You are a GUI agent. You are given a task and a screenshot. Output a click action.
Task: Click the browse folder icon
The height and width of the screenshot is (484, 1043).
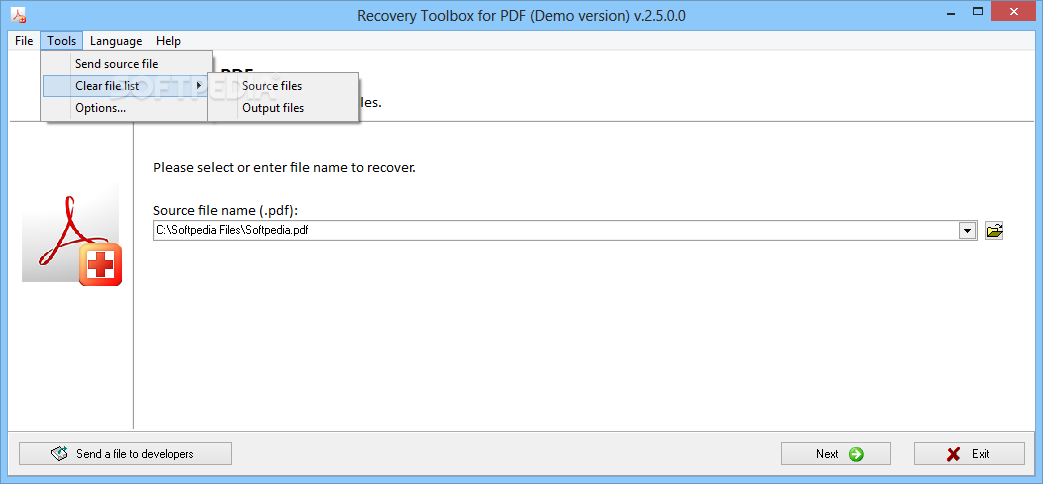pos(994,231)
